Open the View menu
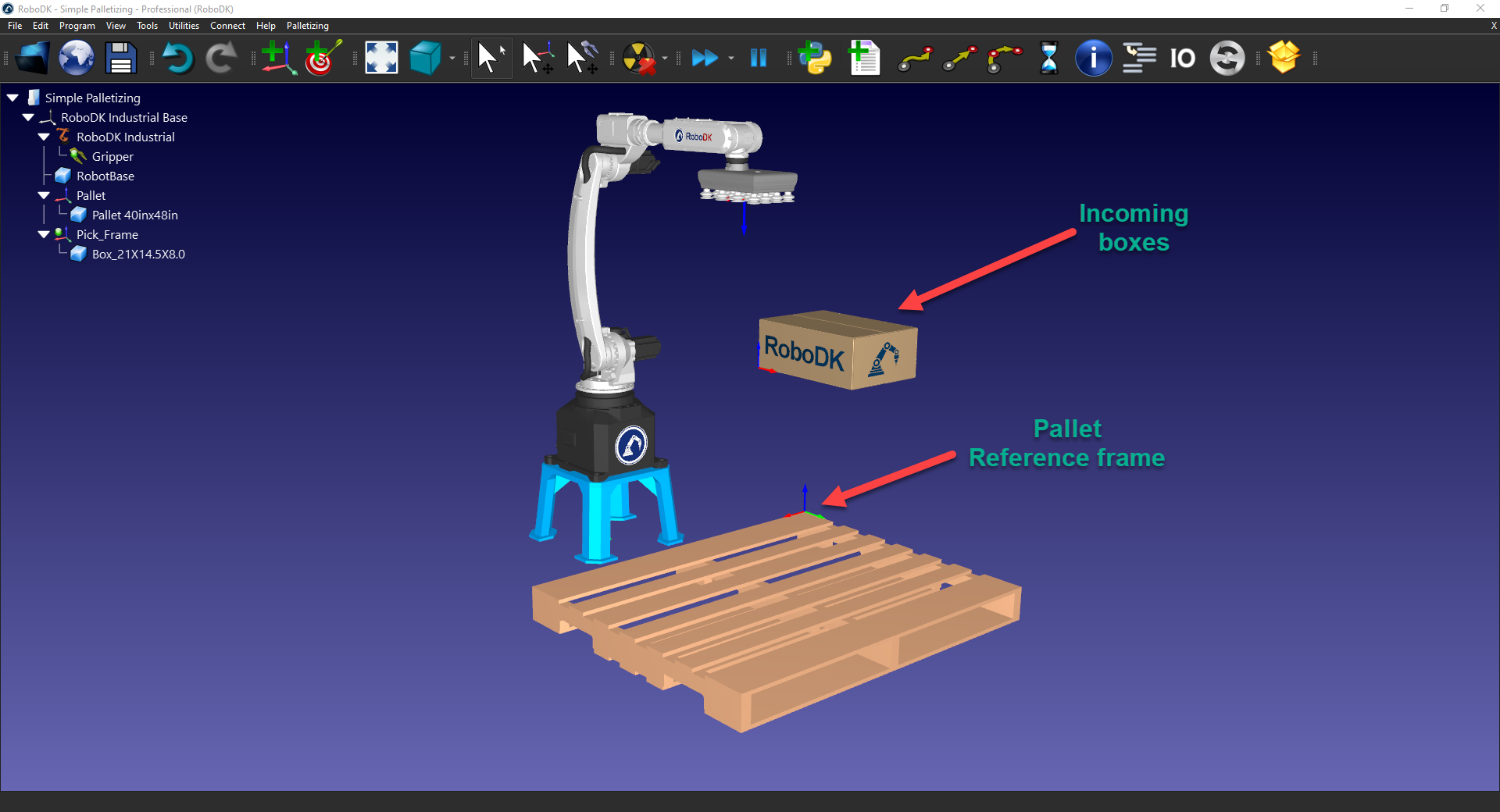 click(116, 26)
